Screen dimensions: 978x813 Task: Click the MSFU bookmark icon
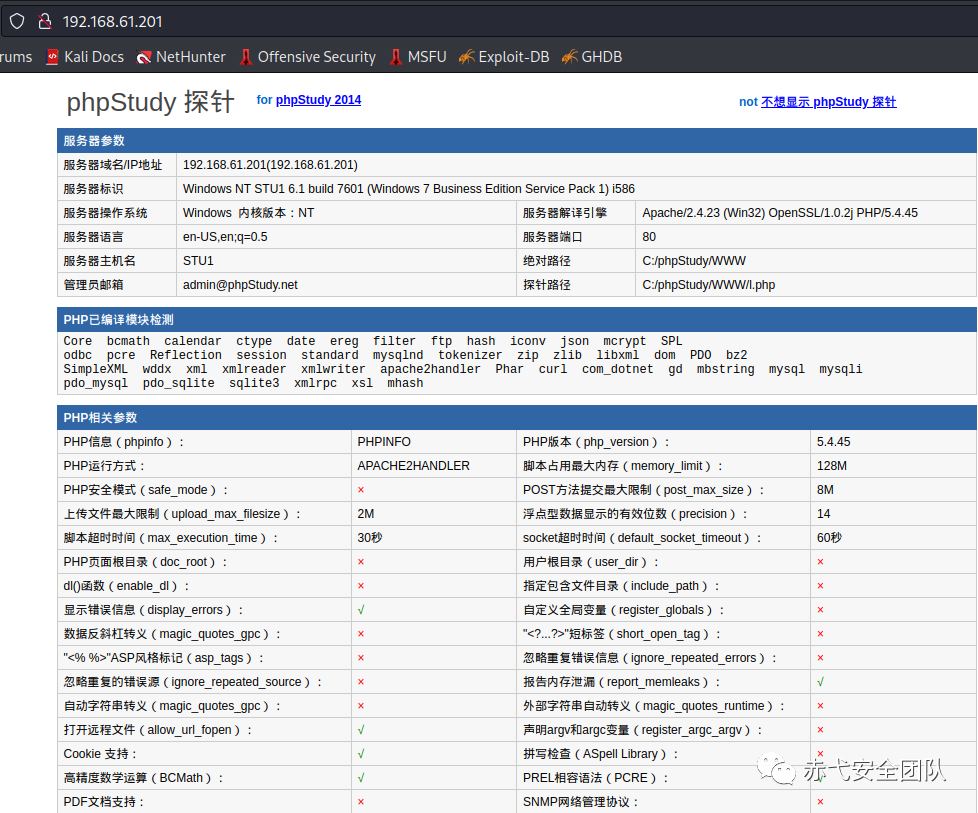[x=395, y=57]
